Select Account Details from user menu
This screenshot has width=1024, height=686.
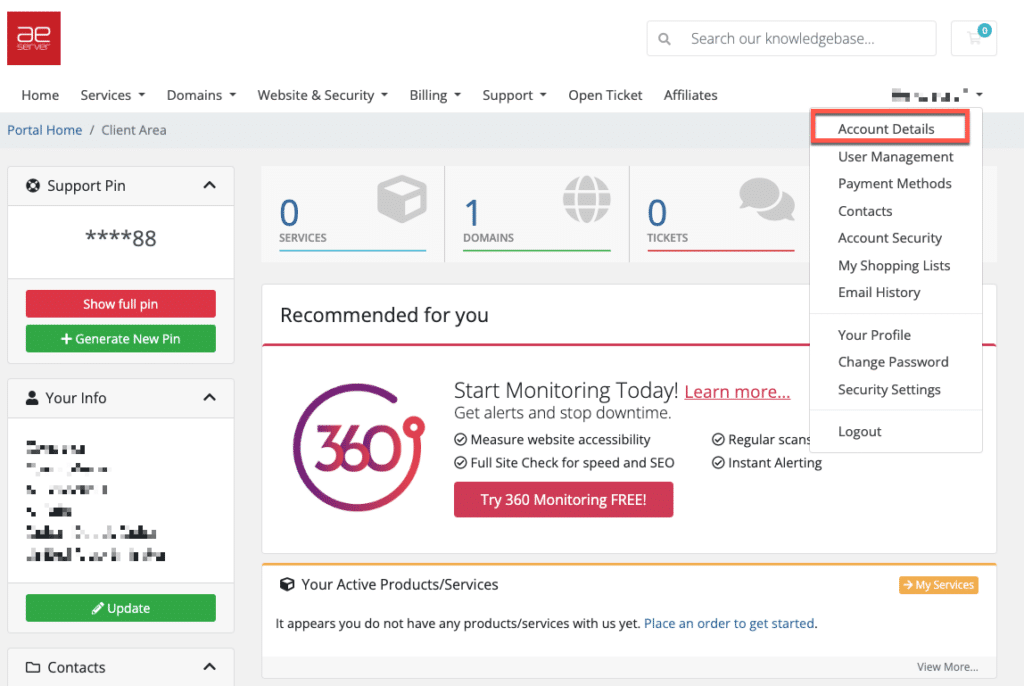[886, 129]
